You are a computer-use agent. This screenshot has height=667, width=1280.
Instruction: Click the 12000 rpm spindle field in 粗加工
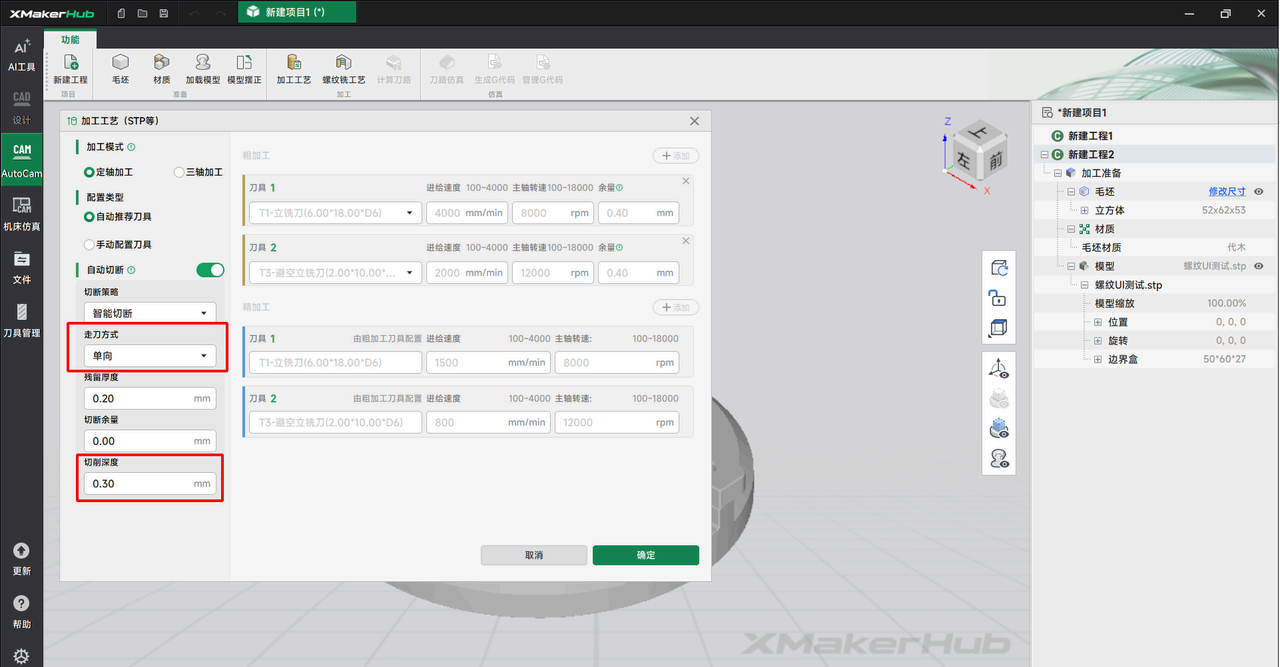[x=553, y=273]
